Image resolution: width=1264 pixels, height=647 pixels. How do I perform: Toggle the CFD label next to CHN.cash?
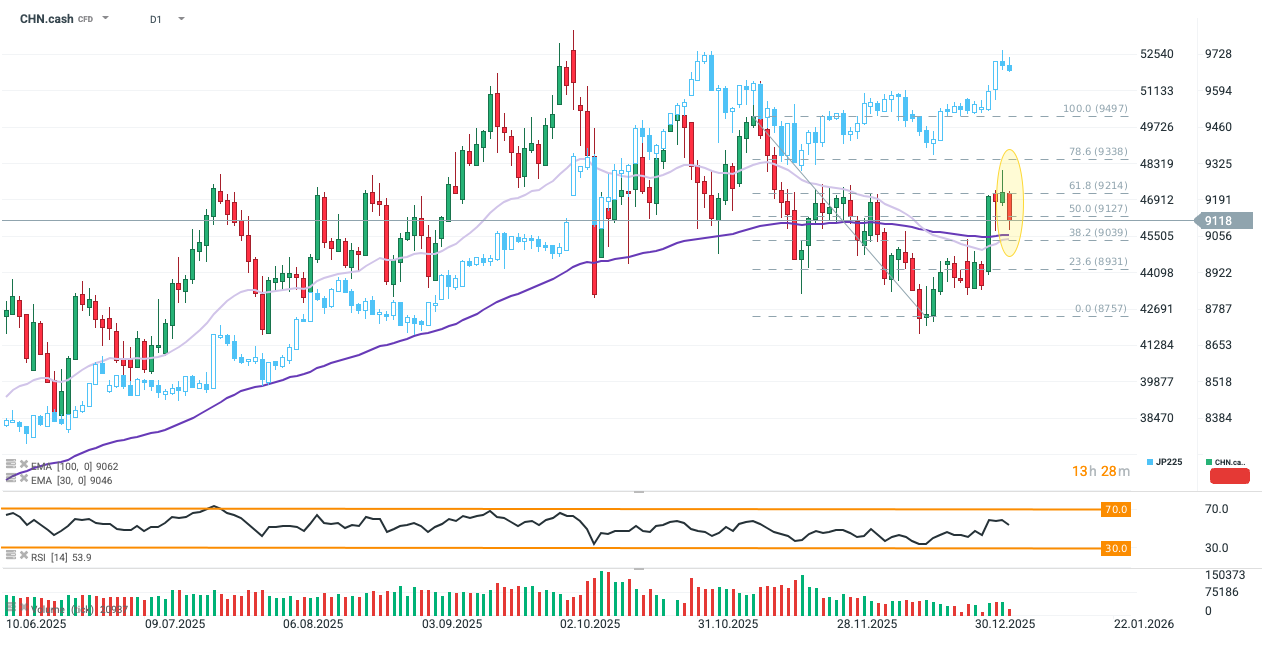pyautogui.click(x=85, y=18)
